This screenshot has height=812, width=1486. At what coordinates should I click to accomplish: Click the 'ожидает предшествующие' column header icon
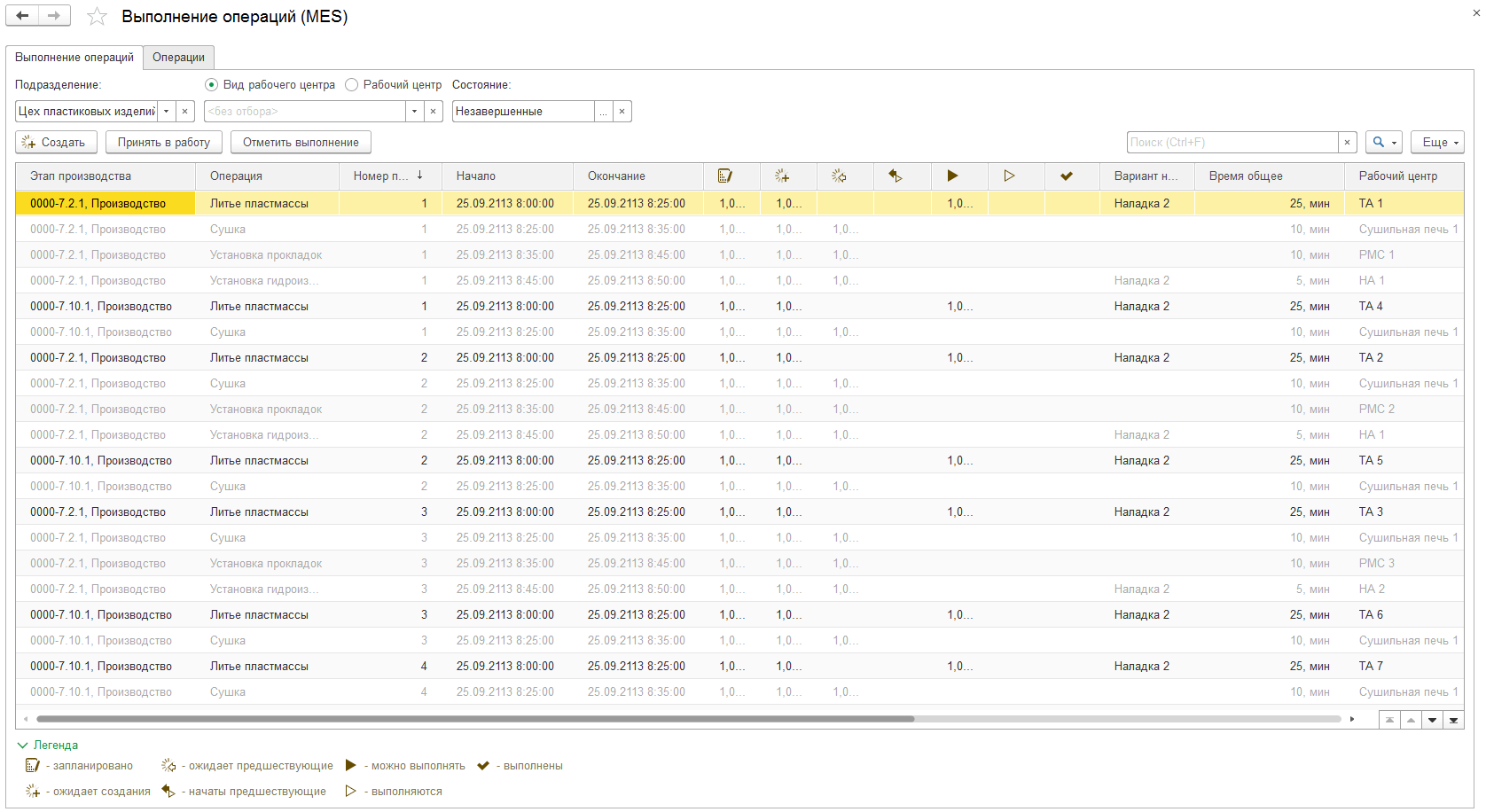tap(838, 176)
